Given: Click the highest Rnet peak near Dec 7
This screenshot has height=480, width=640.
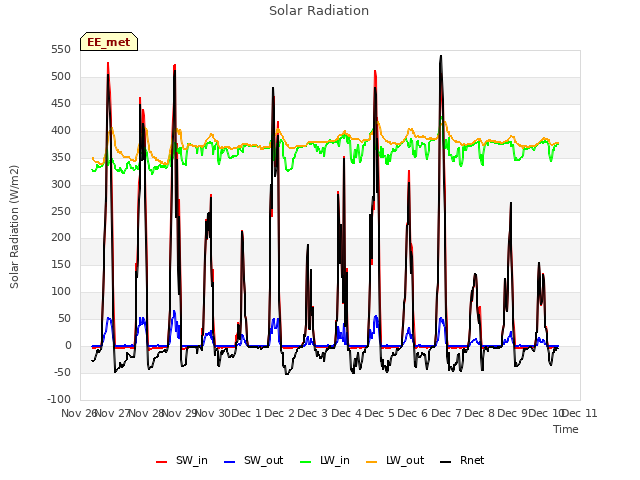Looking at the screenshot, I should pos(441,56).
